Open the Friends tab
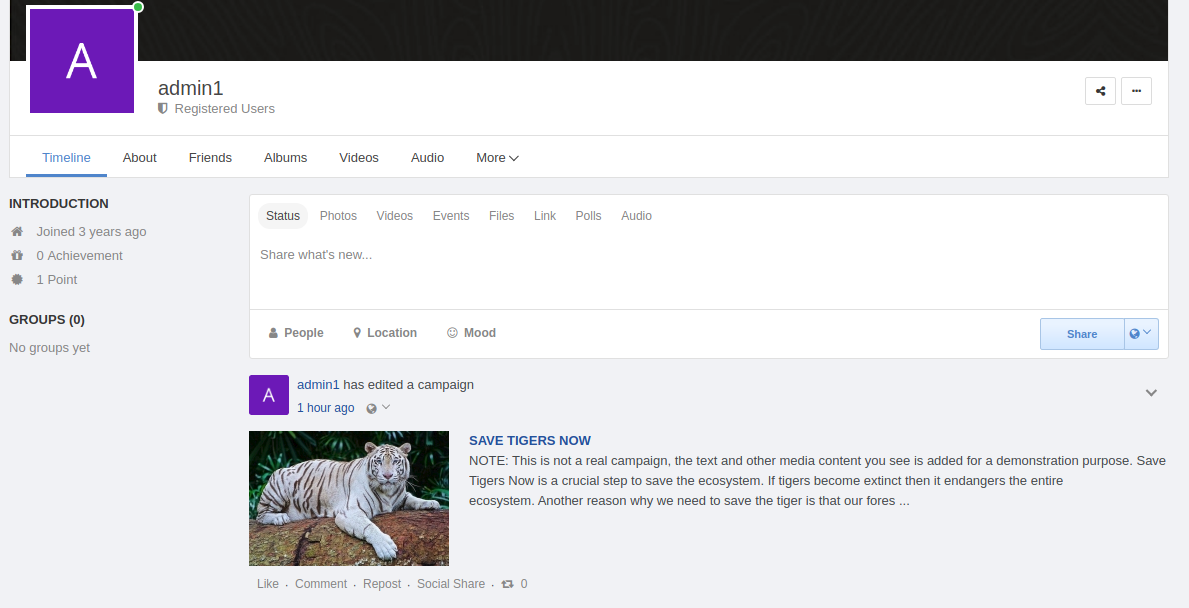The height and width of the screenshot is (608, 1189). point(210,158)
